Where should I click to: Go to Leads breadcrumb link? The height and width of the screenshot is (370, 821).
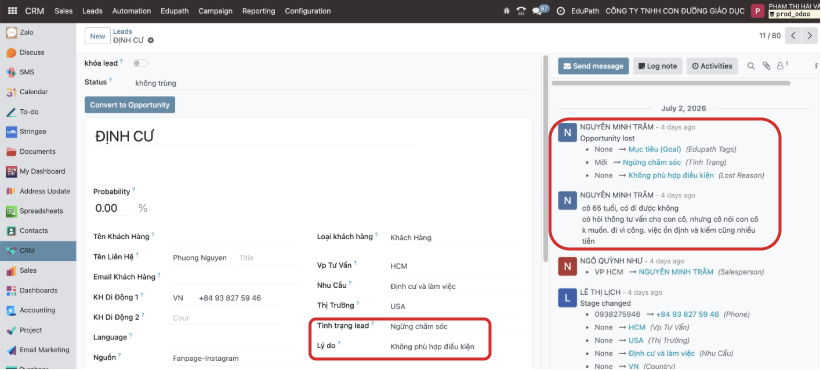pos(123,31)
